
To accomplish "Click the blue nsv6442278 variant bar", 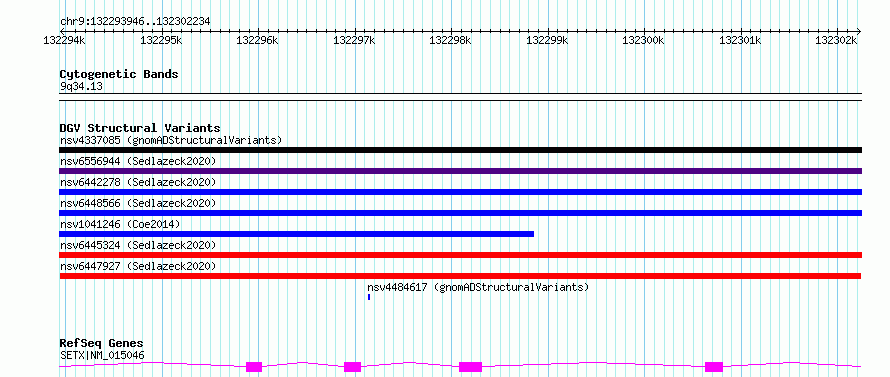I will (x=460, y=192).
